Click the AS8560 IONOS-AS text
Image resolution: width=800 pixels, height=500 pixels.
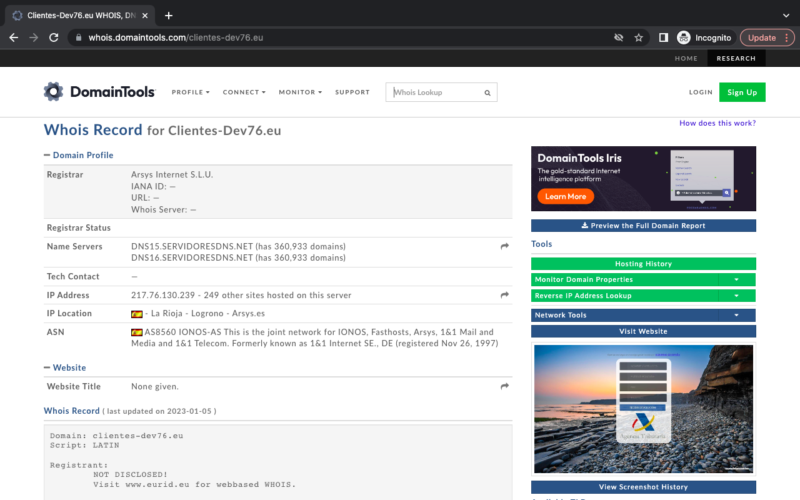(x=183, y=332)
